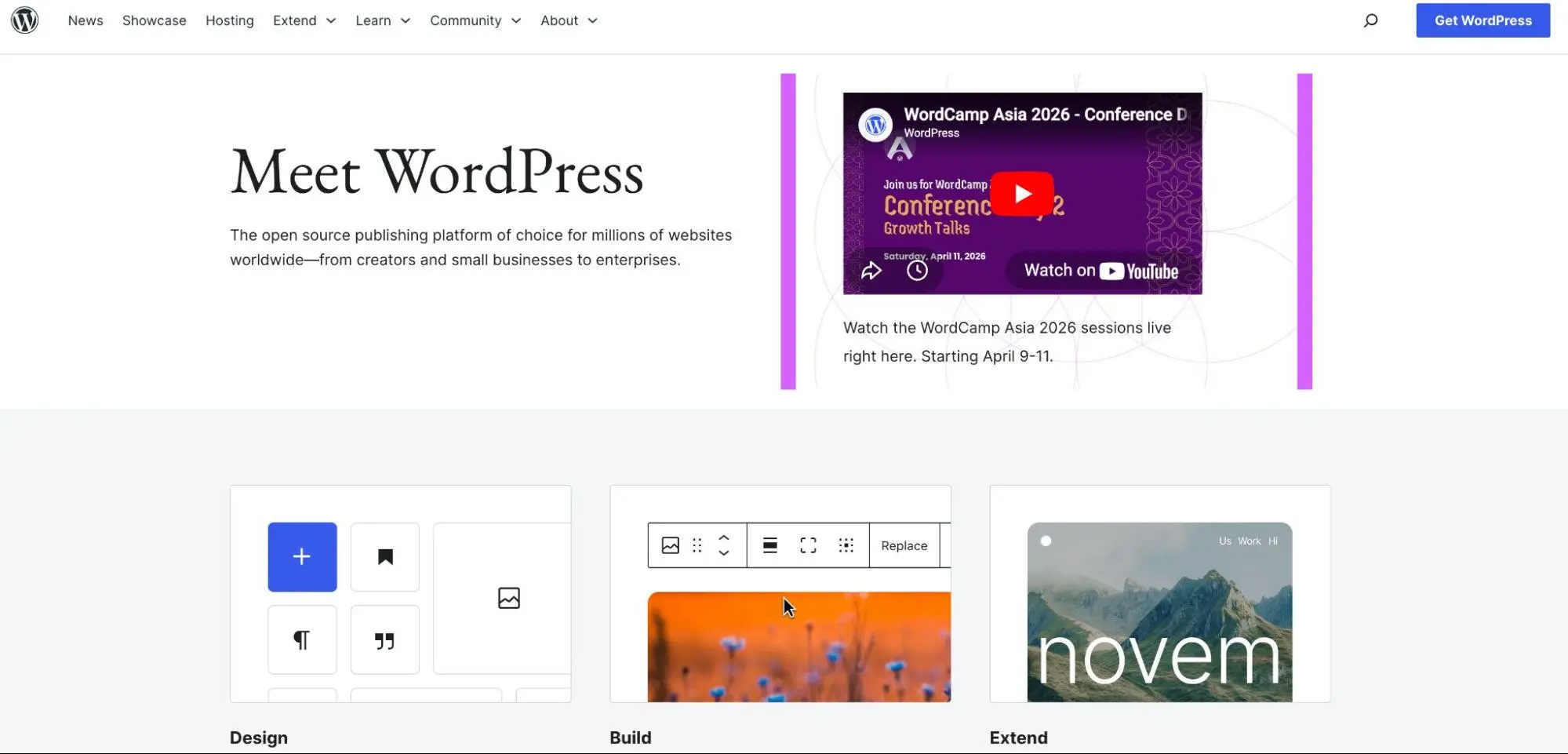
Task: Open the Learn dropdown menu
Action: click(382, 20)
